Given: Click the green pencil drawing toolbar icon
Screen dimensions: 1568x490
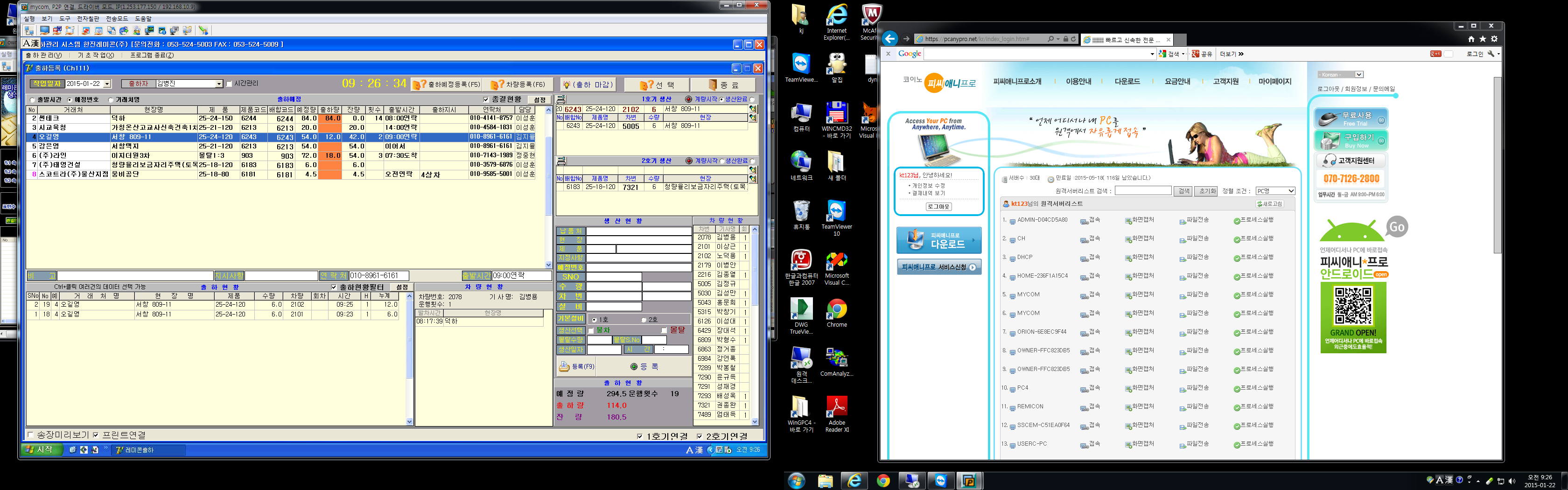Looking at the screenshot, I should [x=204, y=30].
